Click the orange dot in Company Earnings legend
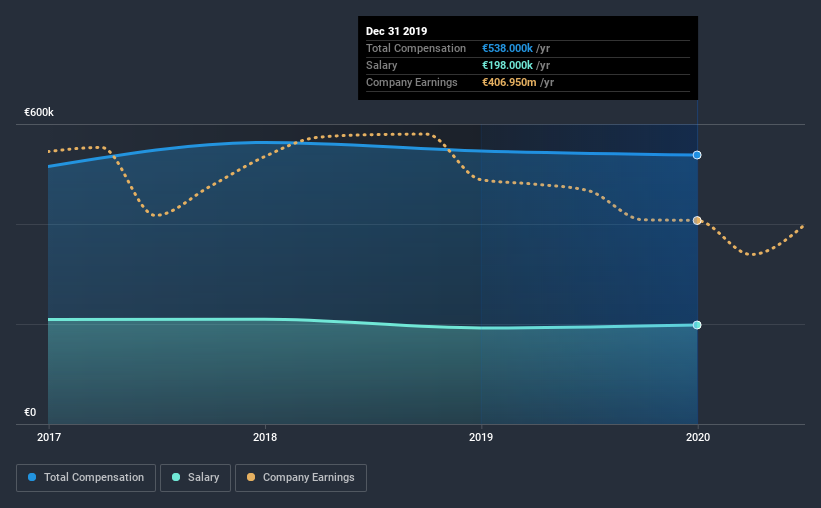The height and width of the screenshot is (508, 821). (x=251, y=477)
